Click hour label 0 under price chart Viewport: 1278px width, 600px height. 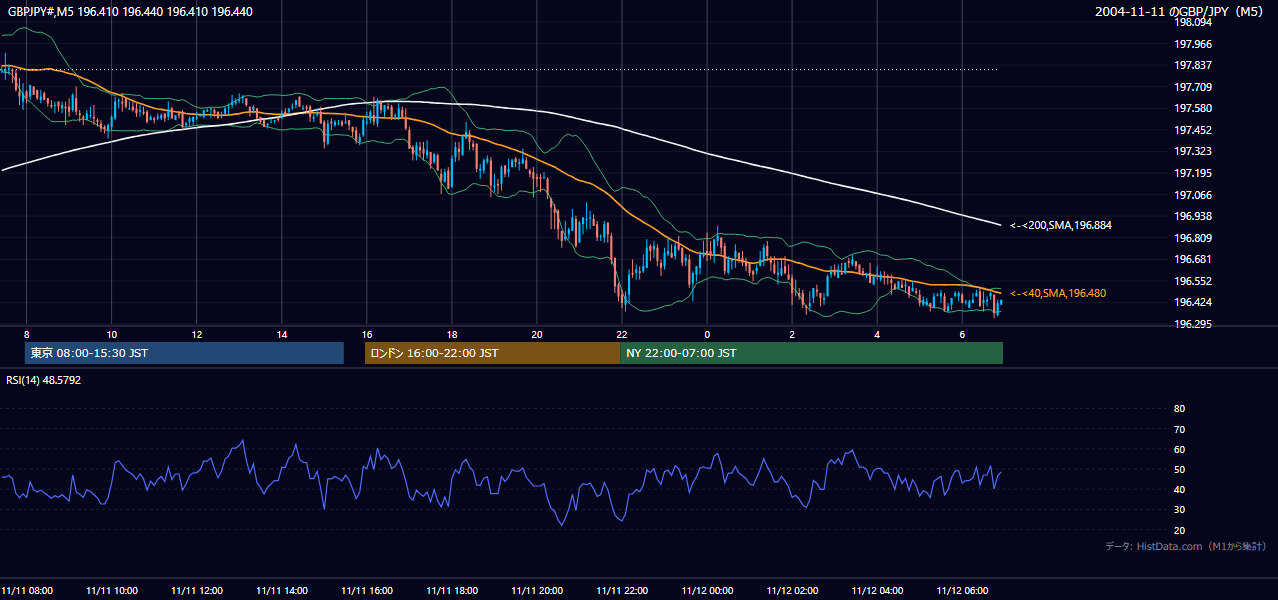(707, 334)
